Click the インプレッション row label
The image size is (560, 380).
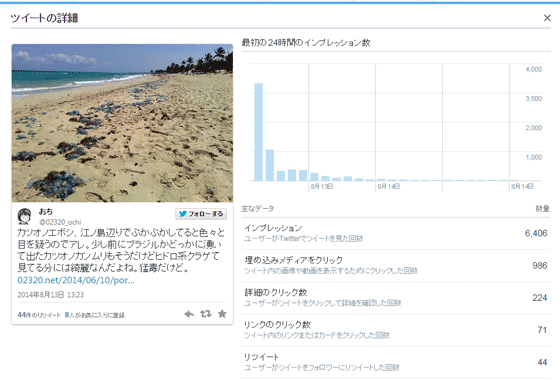[x=273, y=228]
